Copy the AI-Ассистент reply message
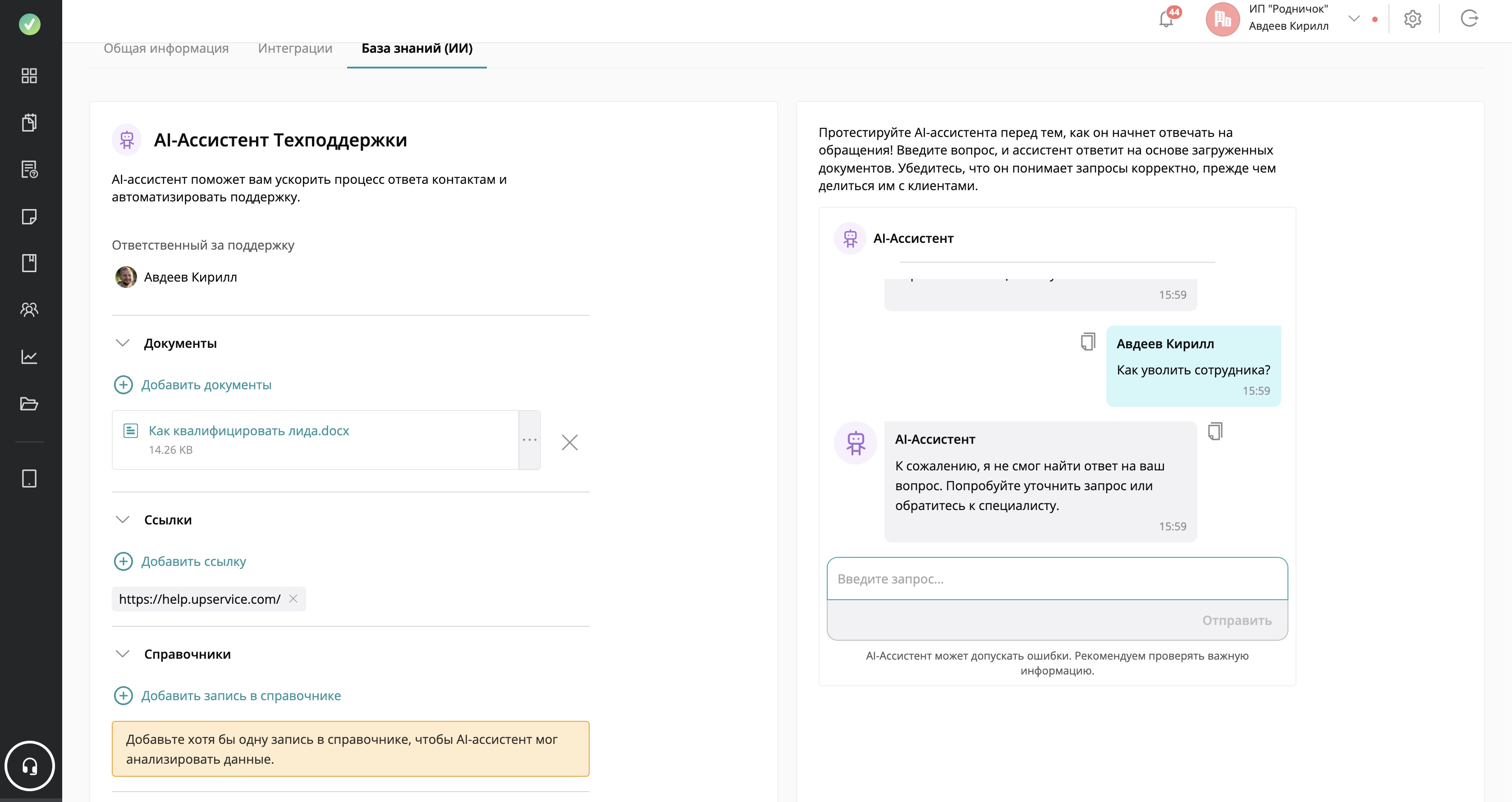1512x802 pixels. coord(1215,431)
